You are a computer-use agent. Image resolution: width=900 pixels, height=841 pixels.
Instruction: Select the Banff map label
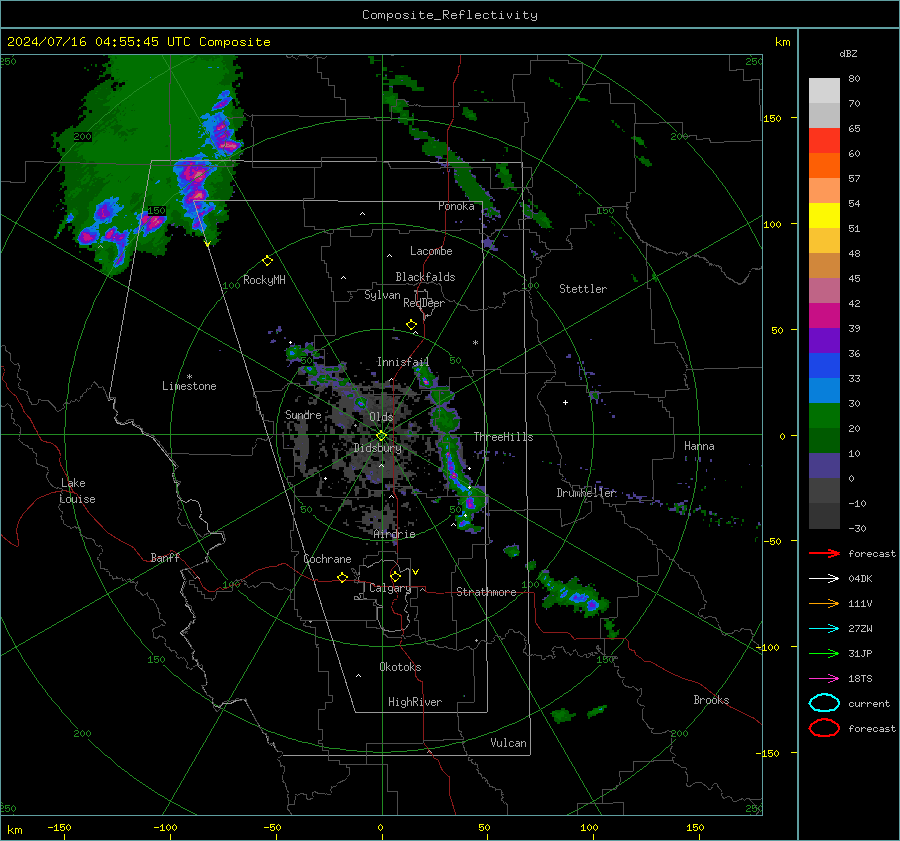165,558
